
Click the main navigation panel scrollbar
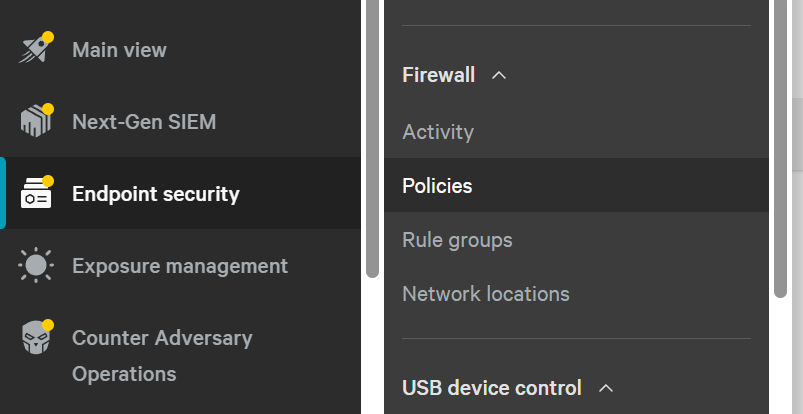[x=373, y=138]
